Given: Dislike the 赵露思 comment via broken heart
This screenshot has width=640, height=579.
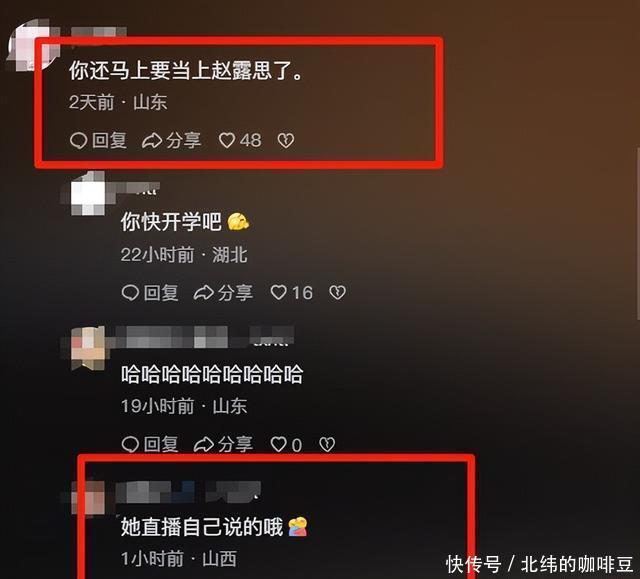Looking at the screenshot, I should (x=286, y=141).
